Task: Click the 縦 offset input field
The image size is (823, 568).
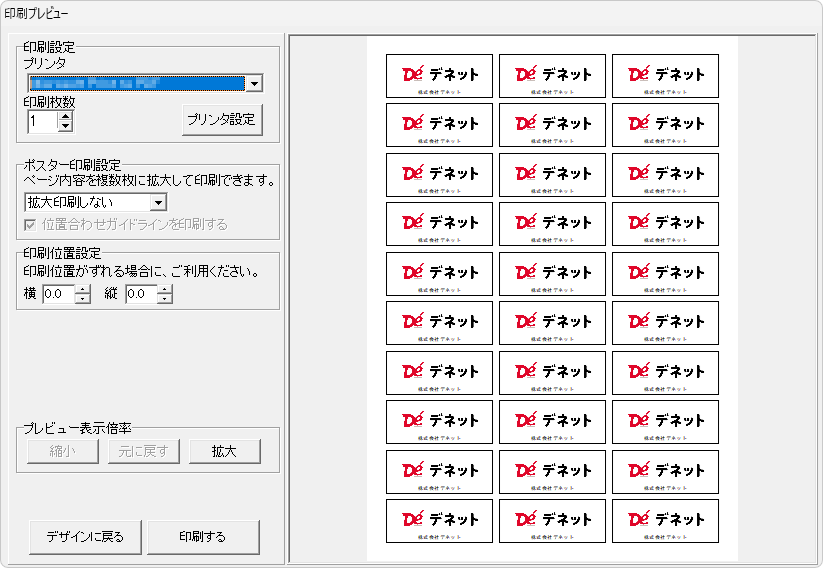Action: coord(141,294)
